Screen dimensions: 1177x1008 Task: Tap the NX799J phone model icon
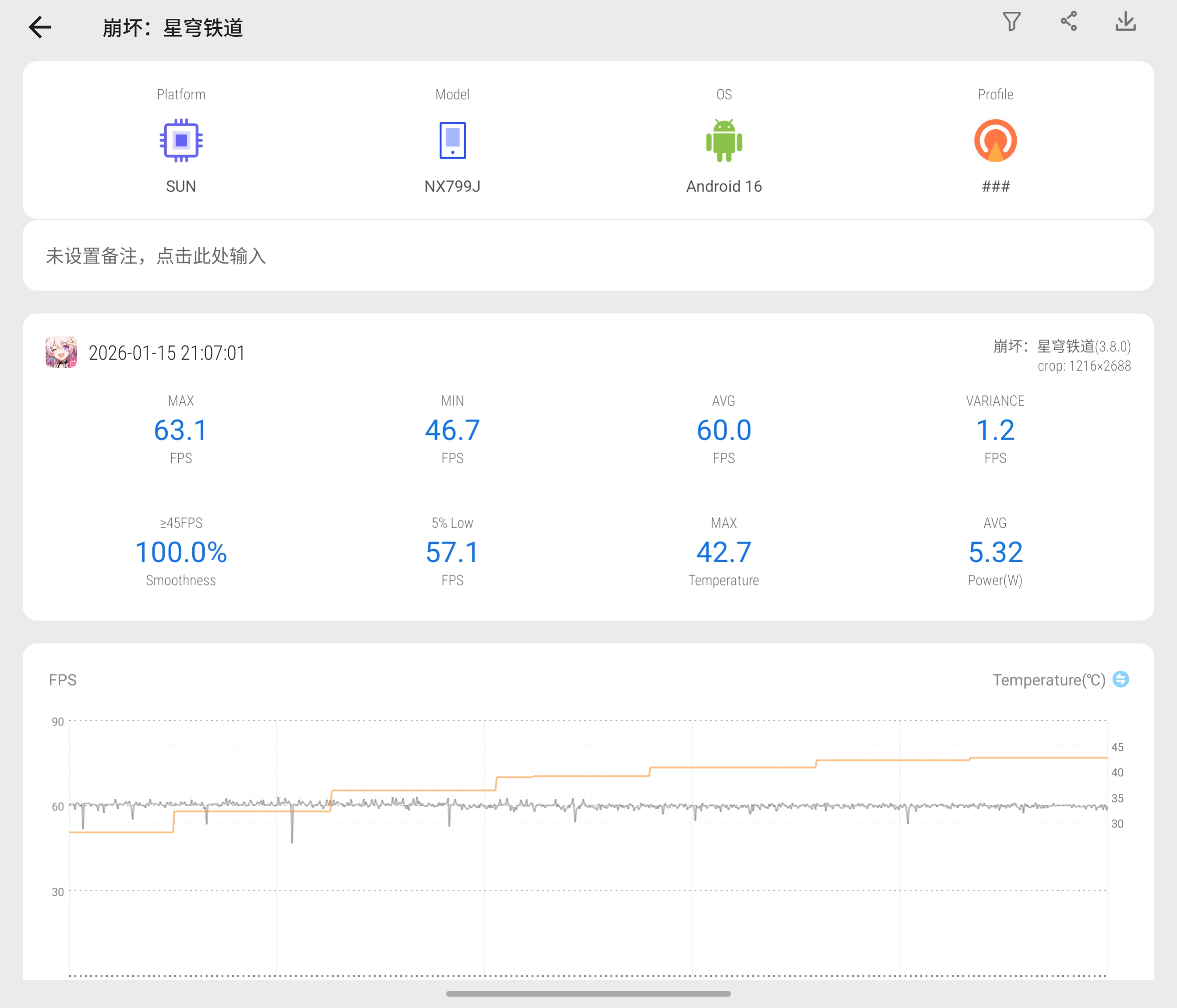tap(452, 140)
